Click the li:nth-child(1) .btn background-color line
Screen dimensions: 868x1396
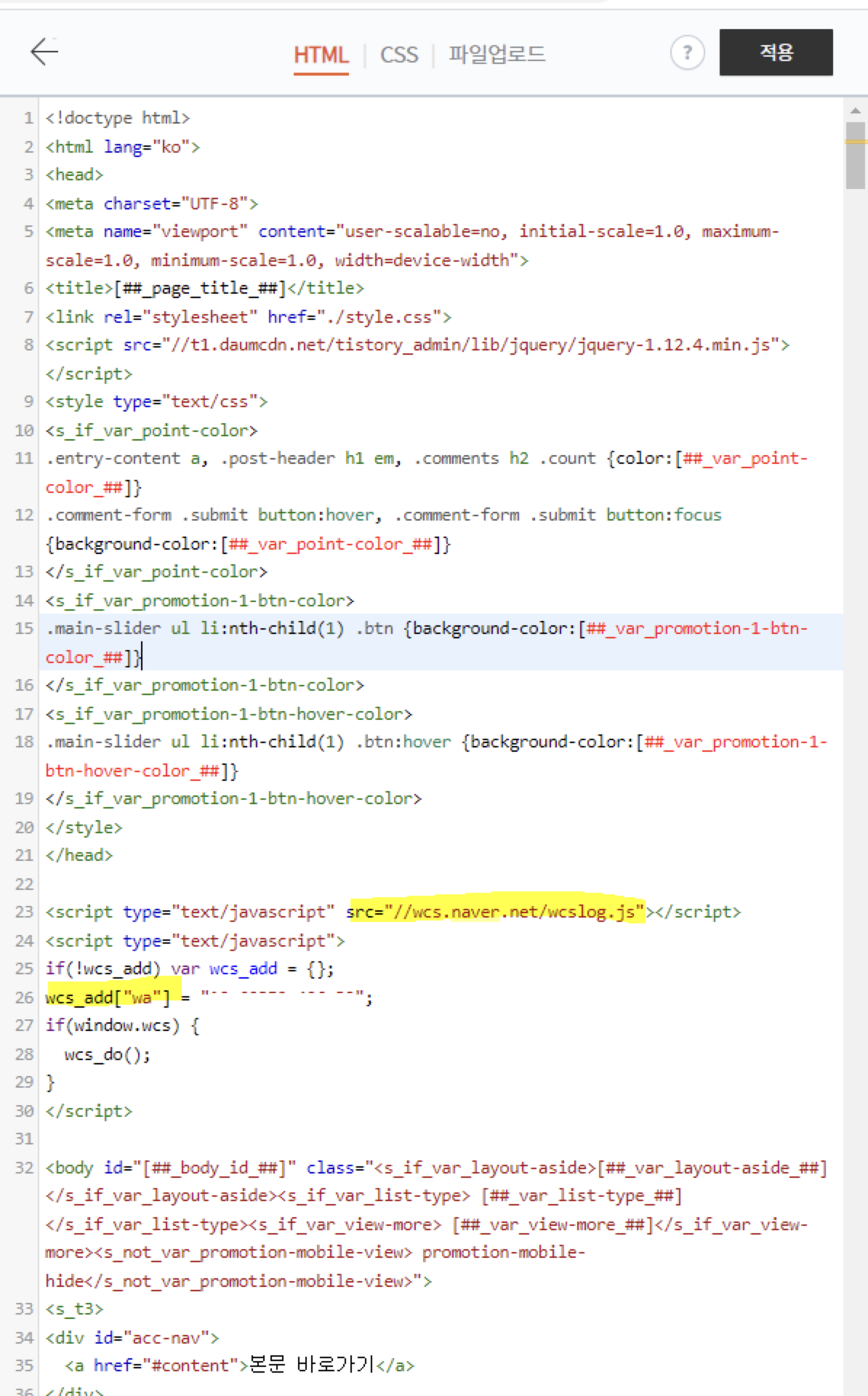pyautogui.click(x=427, y=643)
